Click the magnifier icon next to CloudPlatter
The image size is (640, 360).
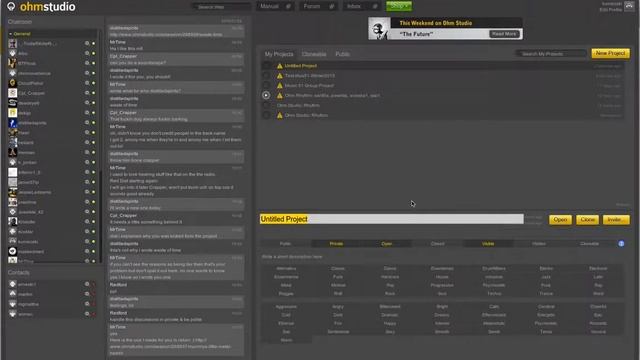click(x=87, y=83)
